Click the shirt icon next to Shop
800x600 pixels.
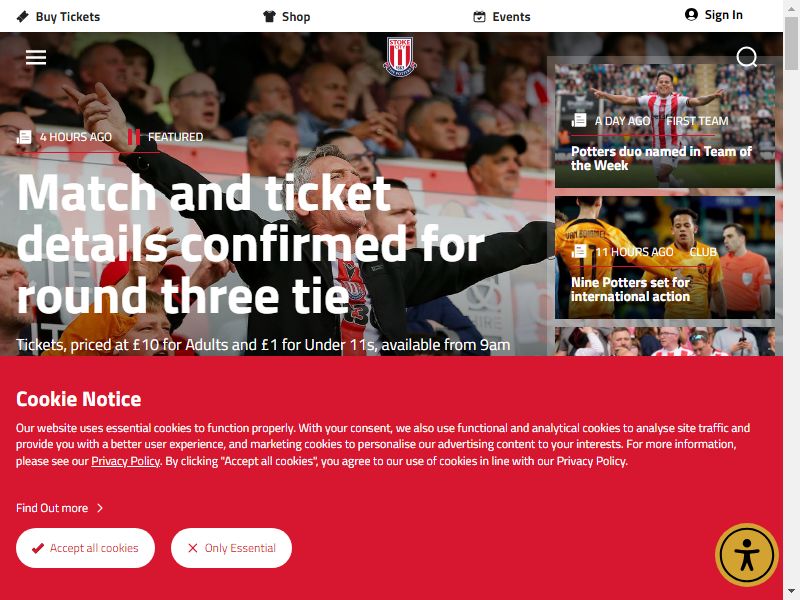tap(269, 17)
